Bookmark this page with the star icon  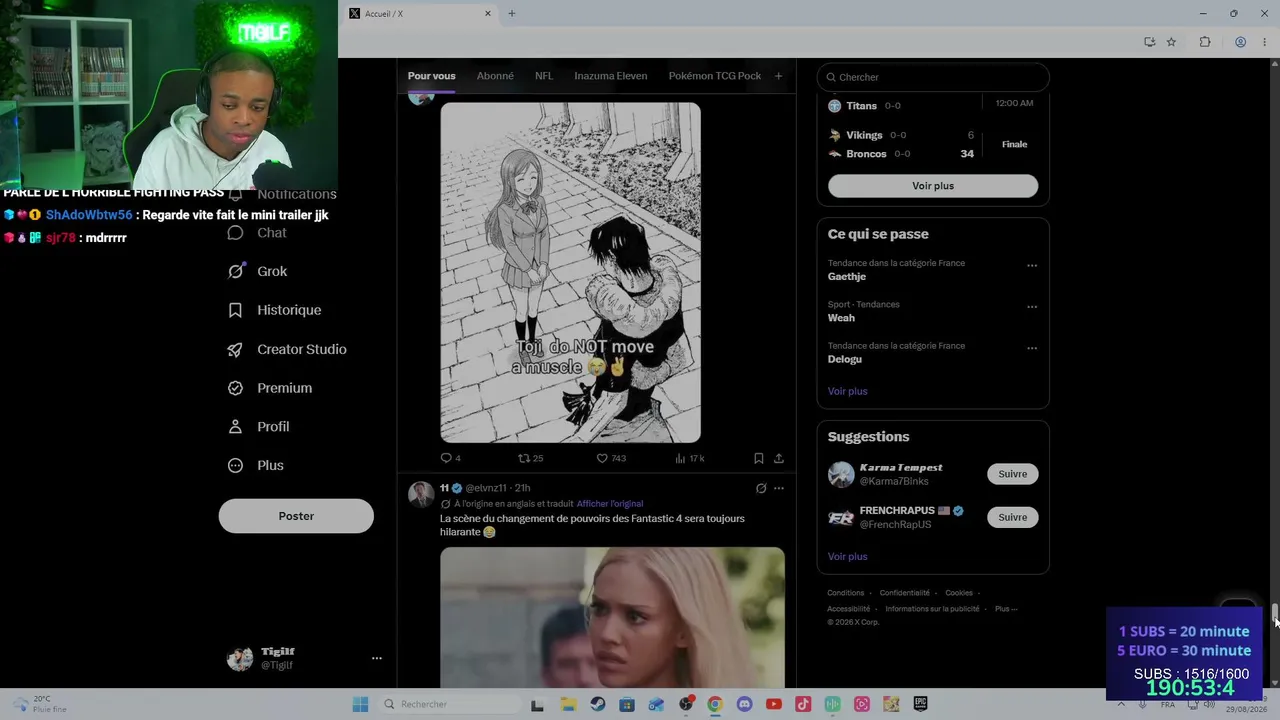(x=1171, y=42)
